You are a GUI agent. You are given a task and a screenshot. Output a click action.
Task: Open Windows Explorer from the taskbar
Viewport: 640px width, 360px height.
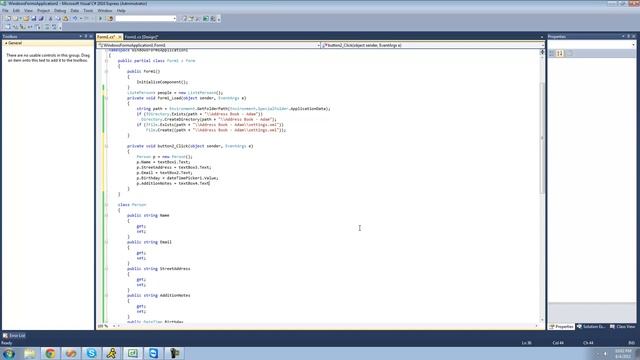tap(30, 353)
